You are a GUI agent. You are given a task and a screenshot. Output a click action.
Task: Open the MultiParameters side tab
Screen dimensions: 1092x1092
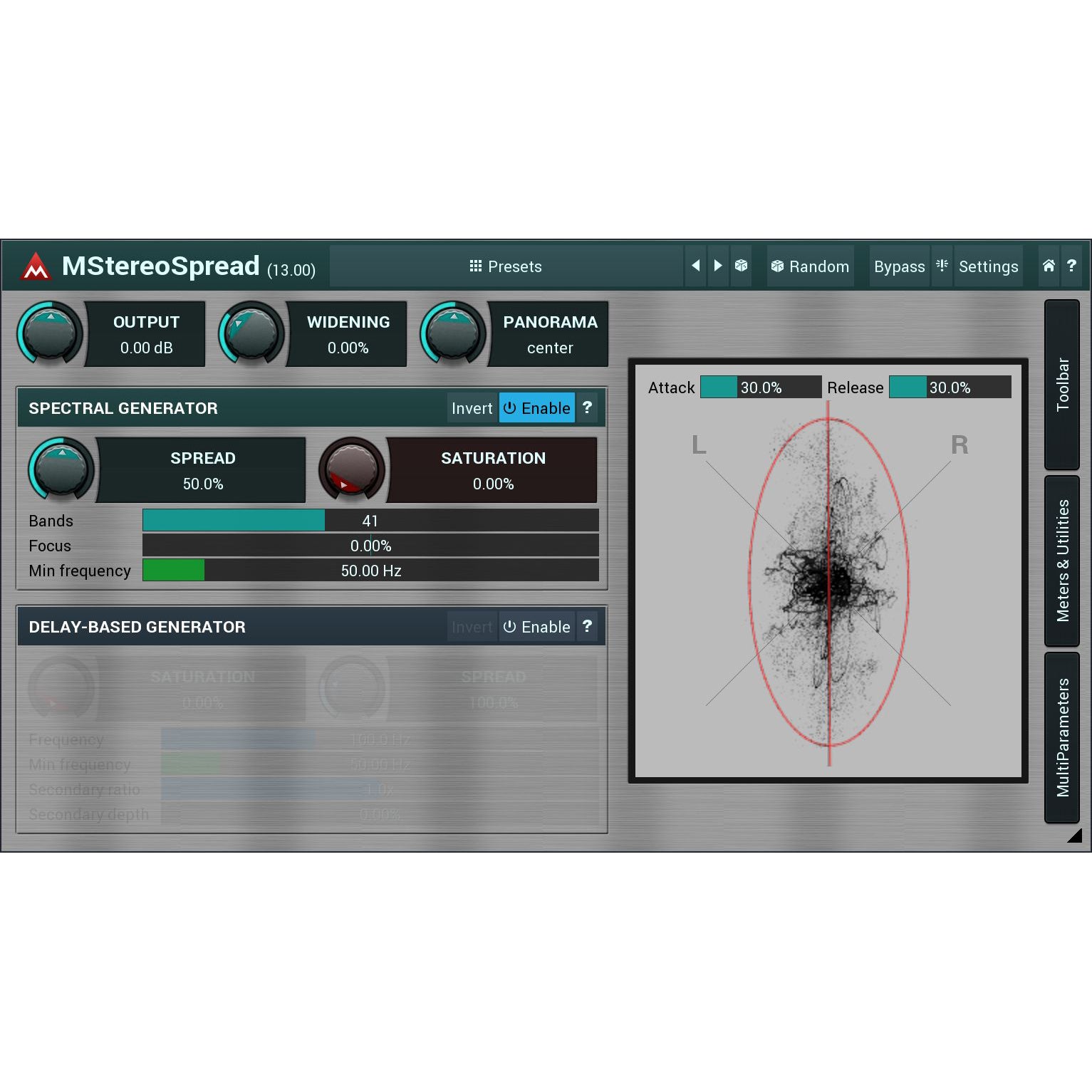pos(1061,737)
